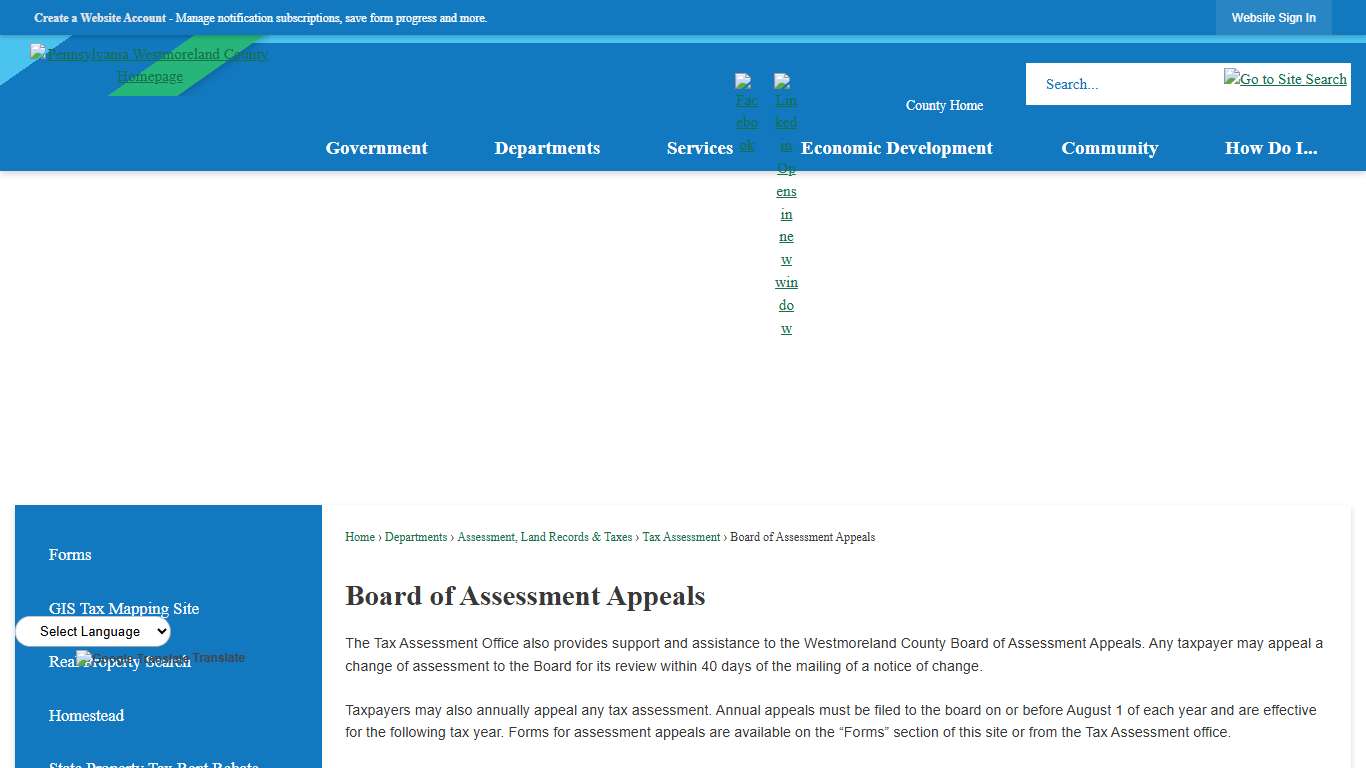Open the Community menu

1110,147
